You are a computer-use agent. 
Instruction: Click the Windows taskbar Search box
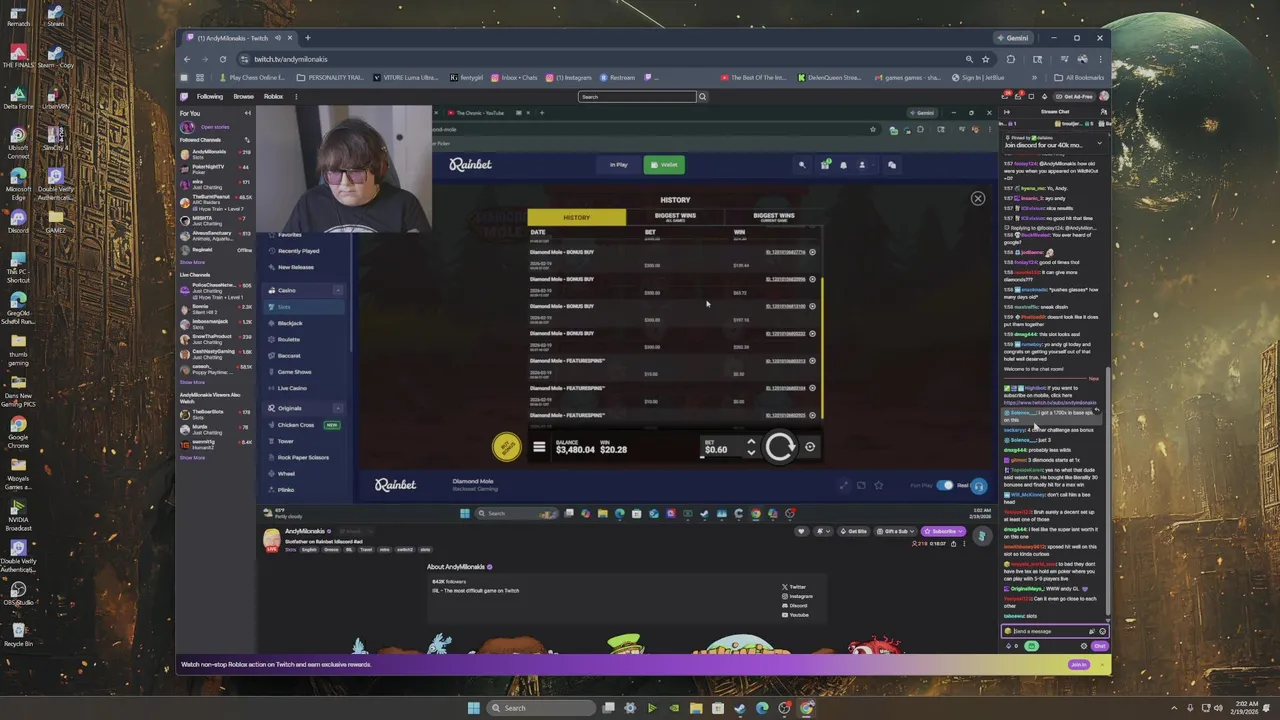pyautogui.click(x=541, y=708)
